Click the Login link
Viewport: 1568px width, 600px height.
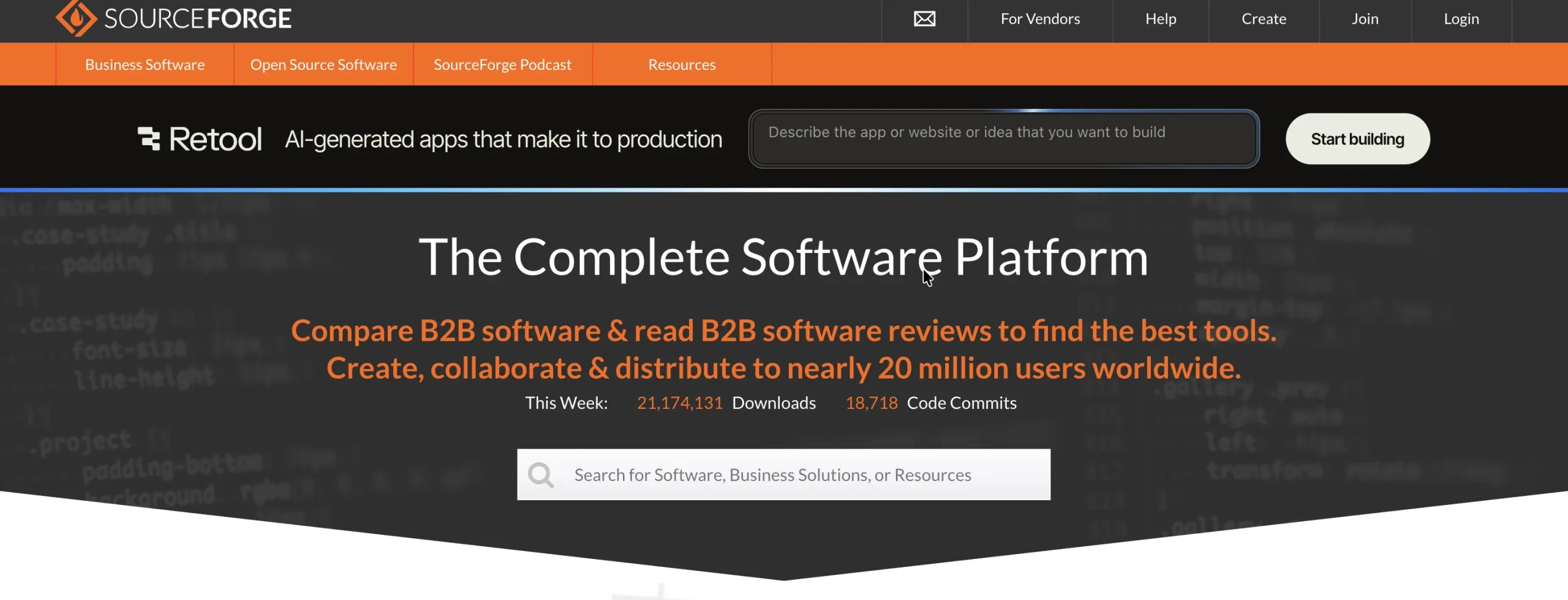[1461, 19]
